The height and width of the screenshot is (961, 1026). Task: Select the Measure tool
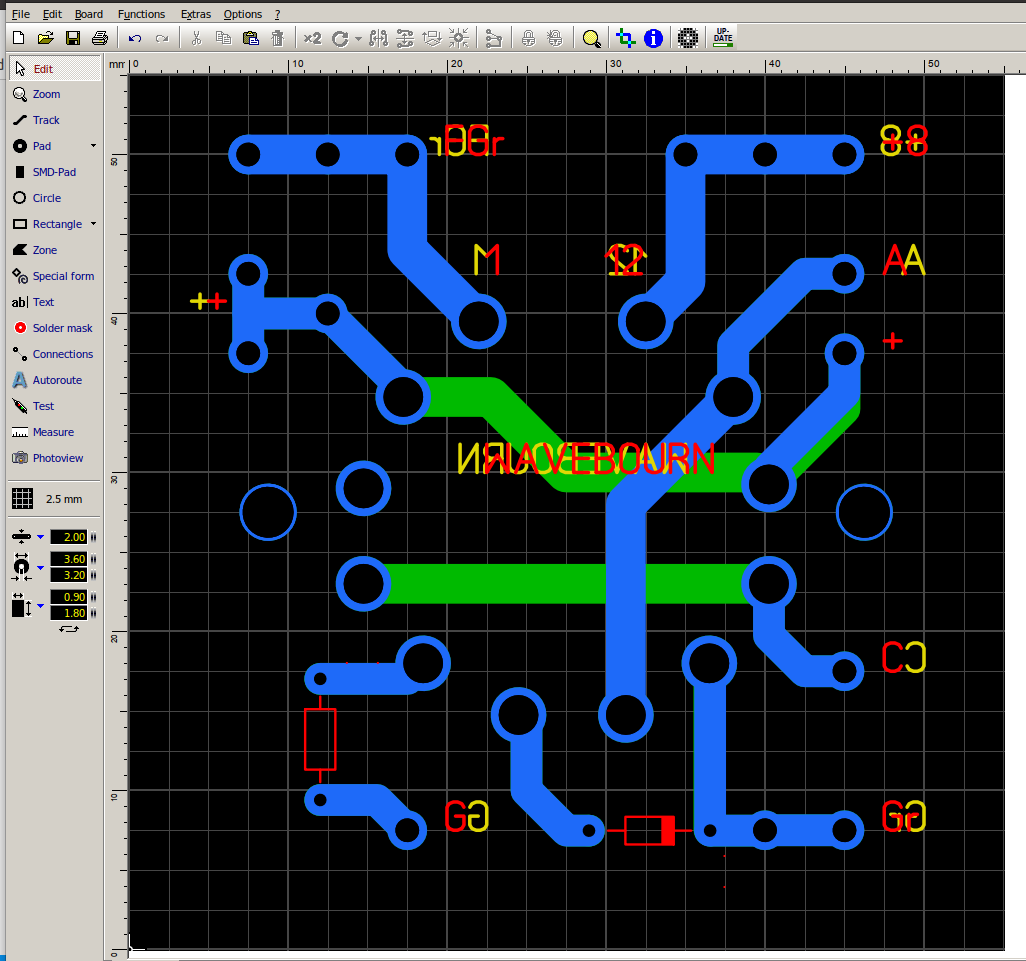[x=55, y=432]
